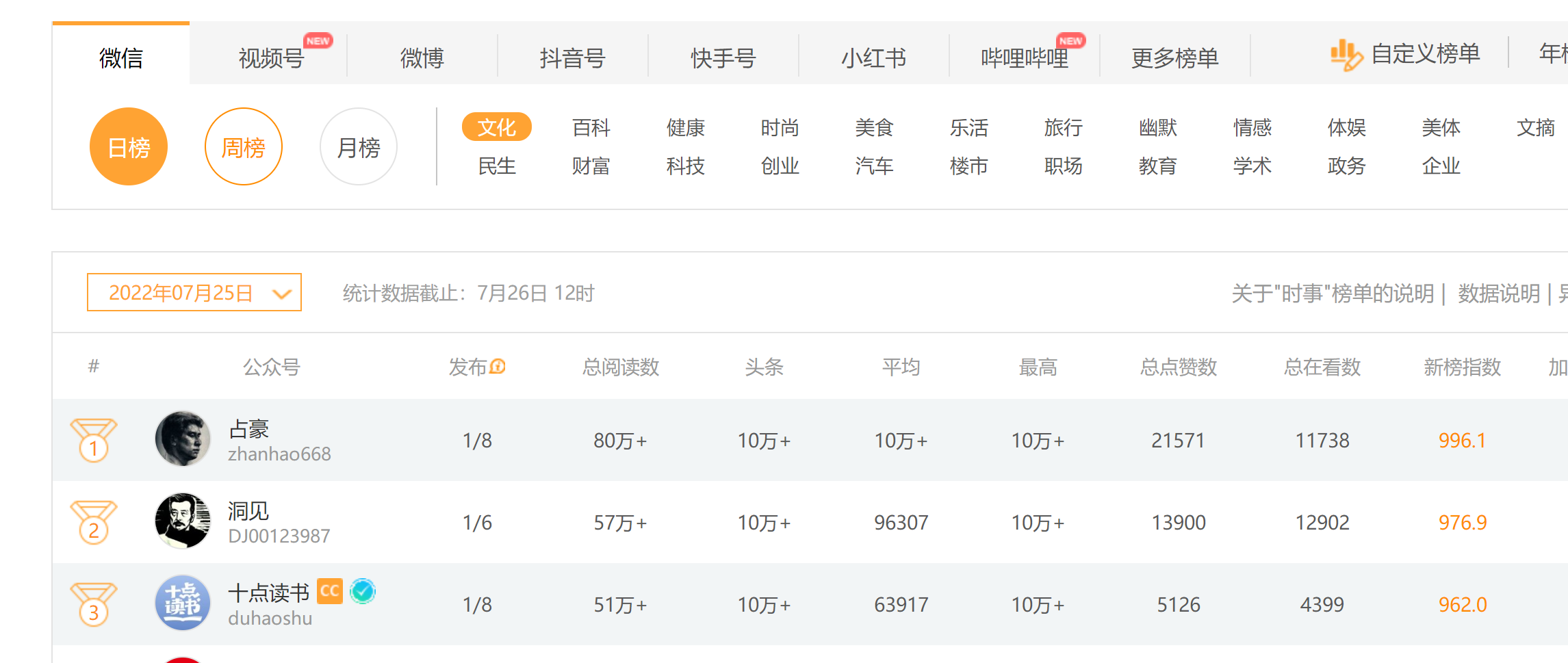The image size is (1568, 663).
Task: Click the verified checkmark badge of 十点读书
Action: tap(363, 591)
